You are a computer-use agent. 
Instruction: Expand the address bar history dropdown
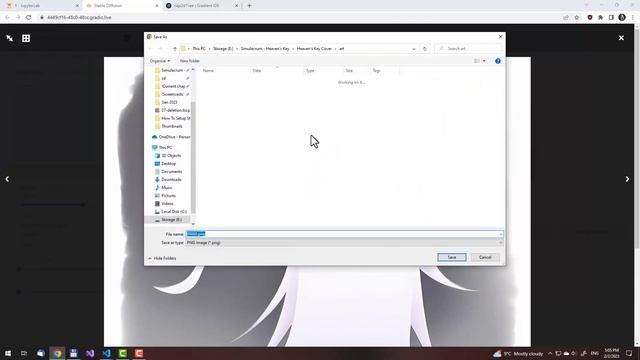(414, 49)
